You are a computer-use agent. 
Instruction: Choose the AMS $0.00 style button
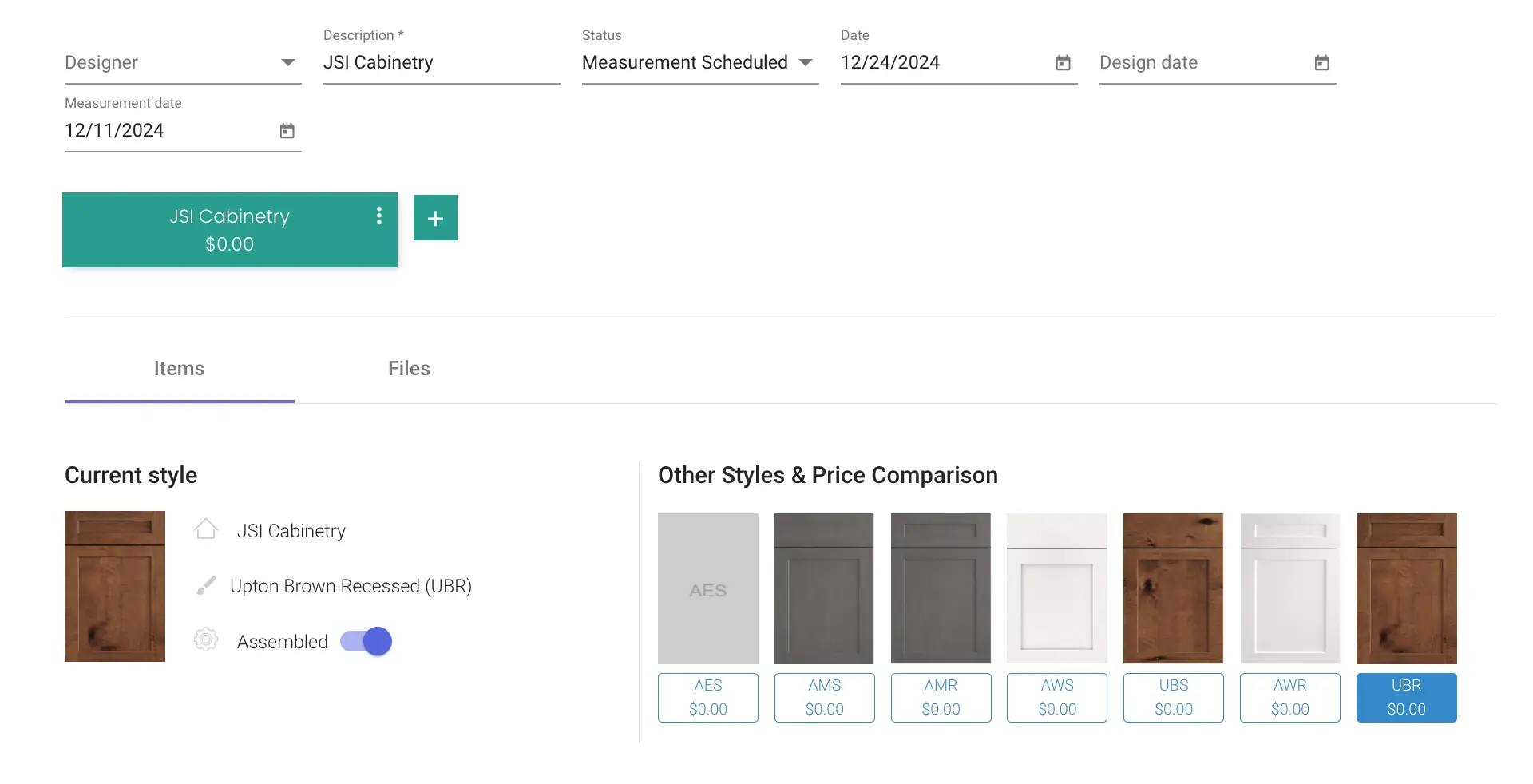pos(825,698)
